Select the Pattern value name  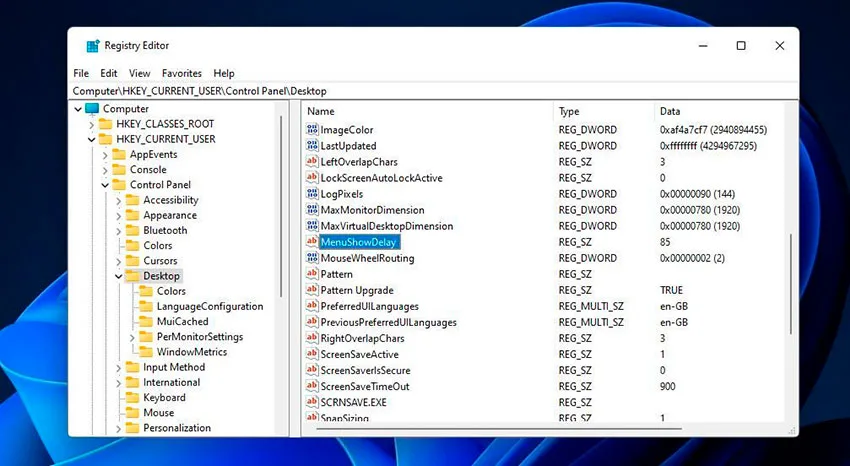click(x=336, y=274)
